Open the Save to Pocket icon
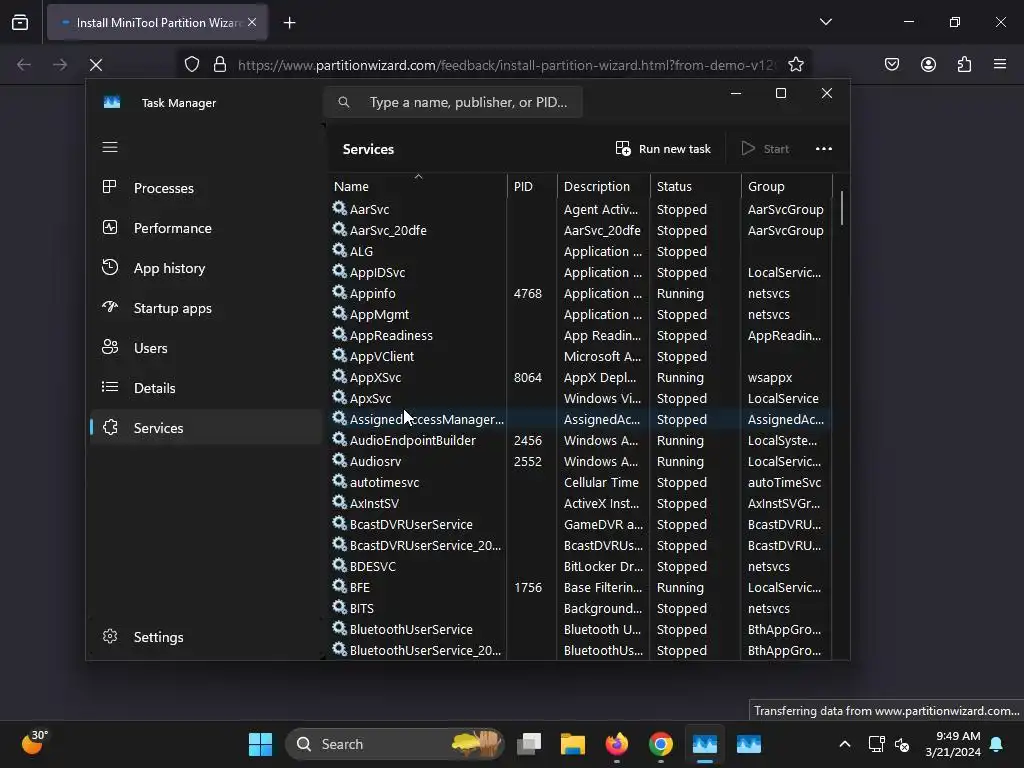The height and width of the screenshot is (768, 1024). click(x=892, y=64)
